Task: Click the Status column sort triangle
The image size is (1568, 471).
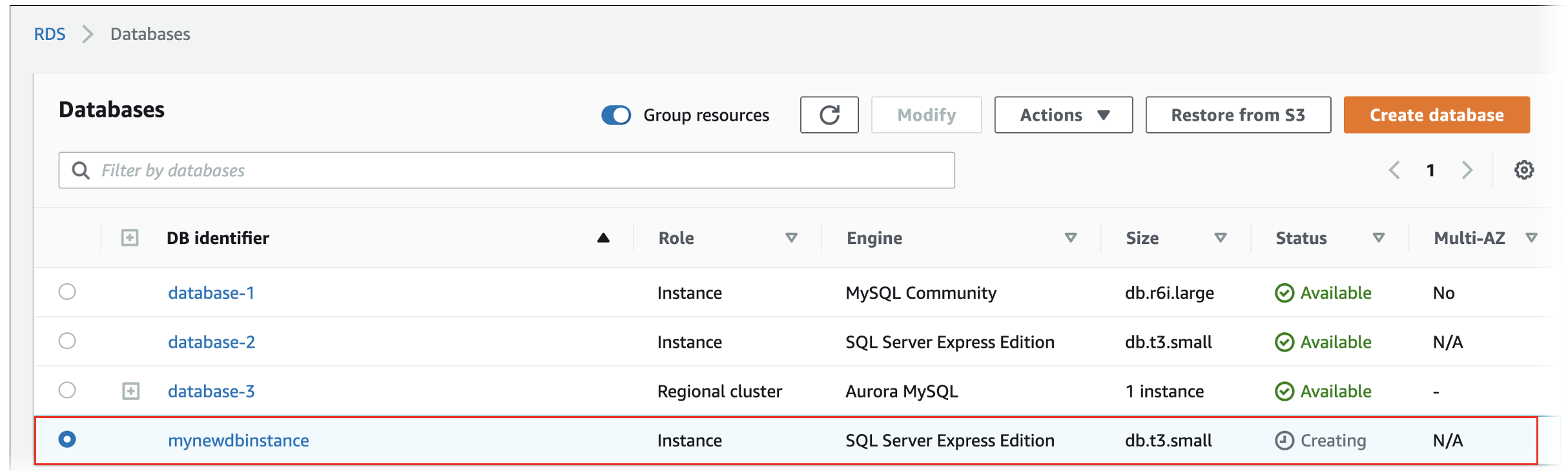Action: click(x=1378, y=238)
